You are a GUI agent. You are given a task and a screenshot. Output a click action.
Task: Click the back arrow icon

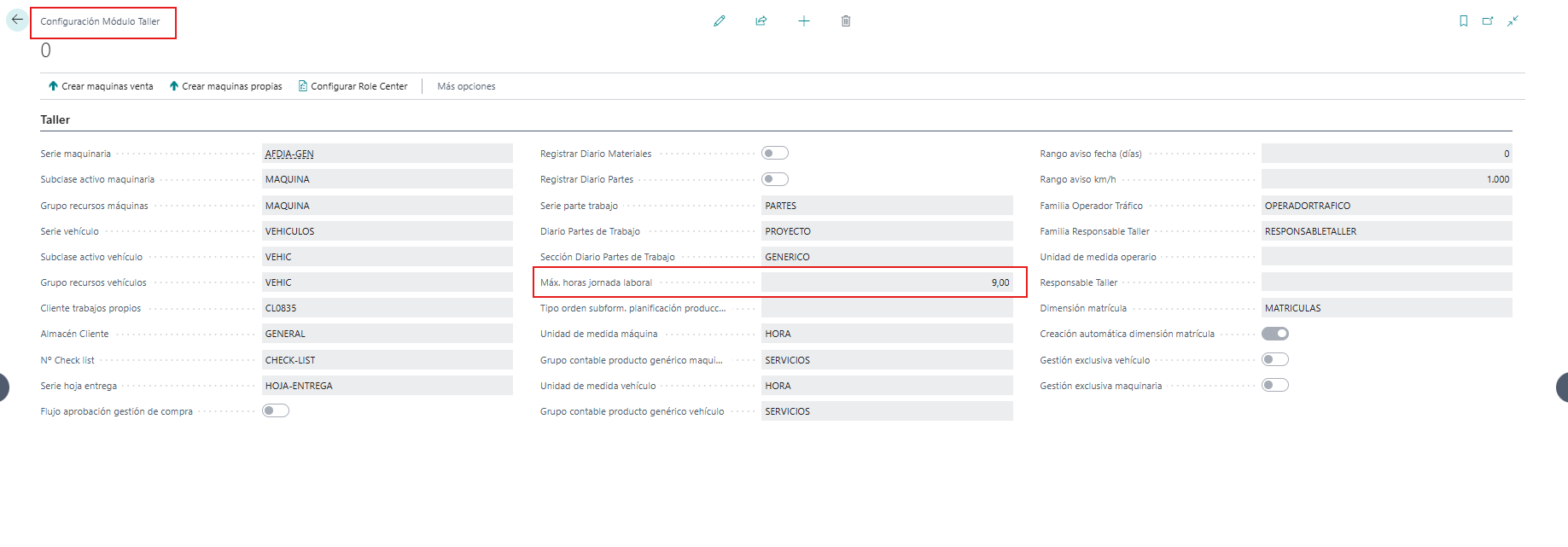[x=17, y=20]
